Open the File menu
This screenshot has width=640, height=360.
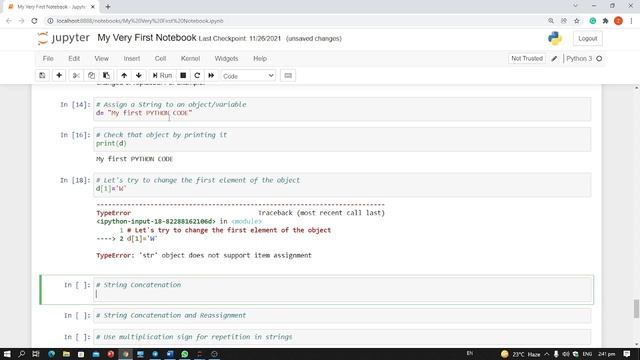48,58
